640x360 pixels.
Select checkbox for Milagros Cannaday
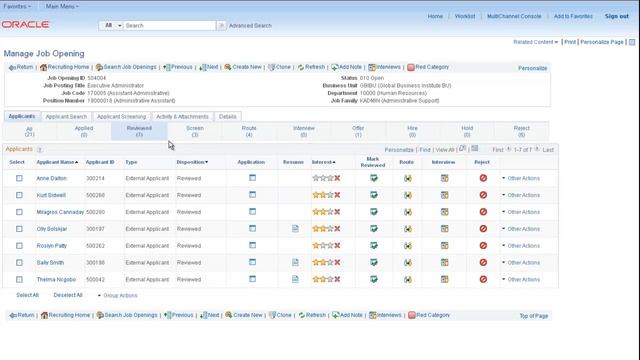pos(19,212)
